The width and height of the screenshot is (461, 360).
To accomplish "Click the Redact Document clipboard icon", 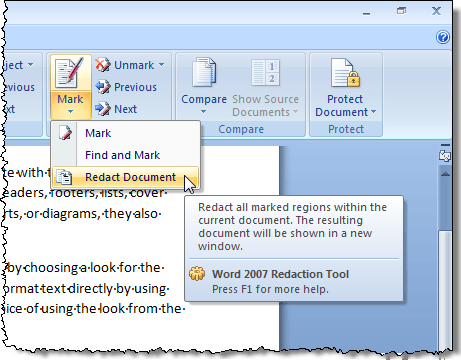I will pyautogui.click(x=64, y=177).
